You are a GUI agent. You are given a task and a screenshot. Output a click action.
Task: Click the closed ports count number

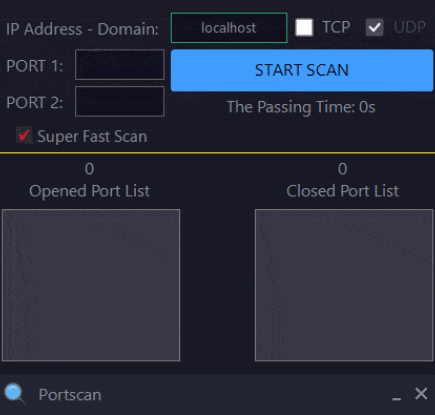click(343, 169)
